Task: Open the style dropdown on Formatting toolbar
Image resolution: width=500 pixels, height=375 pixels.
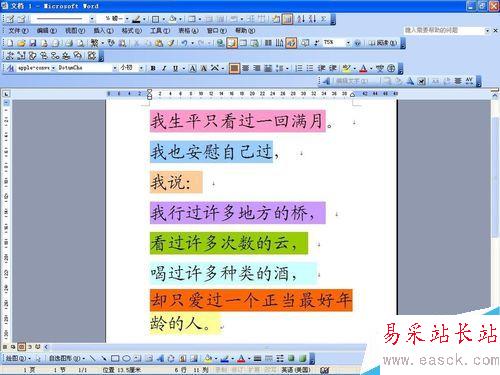Action: (53, 68)
